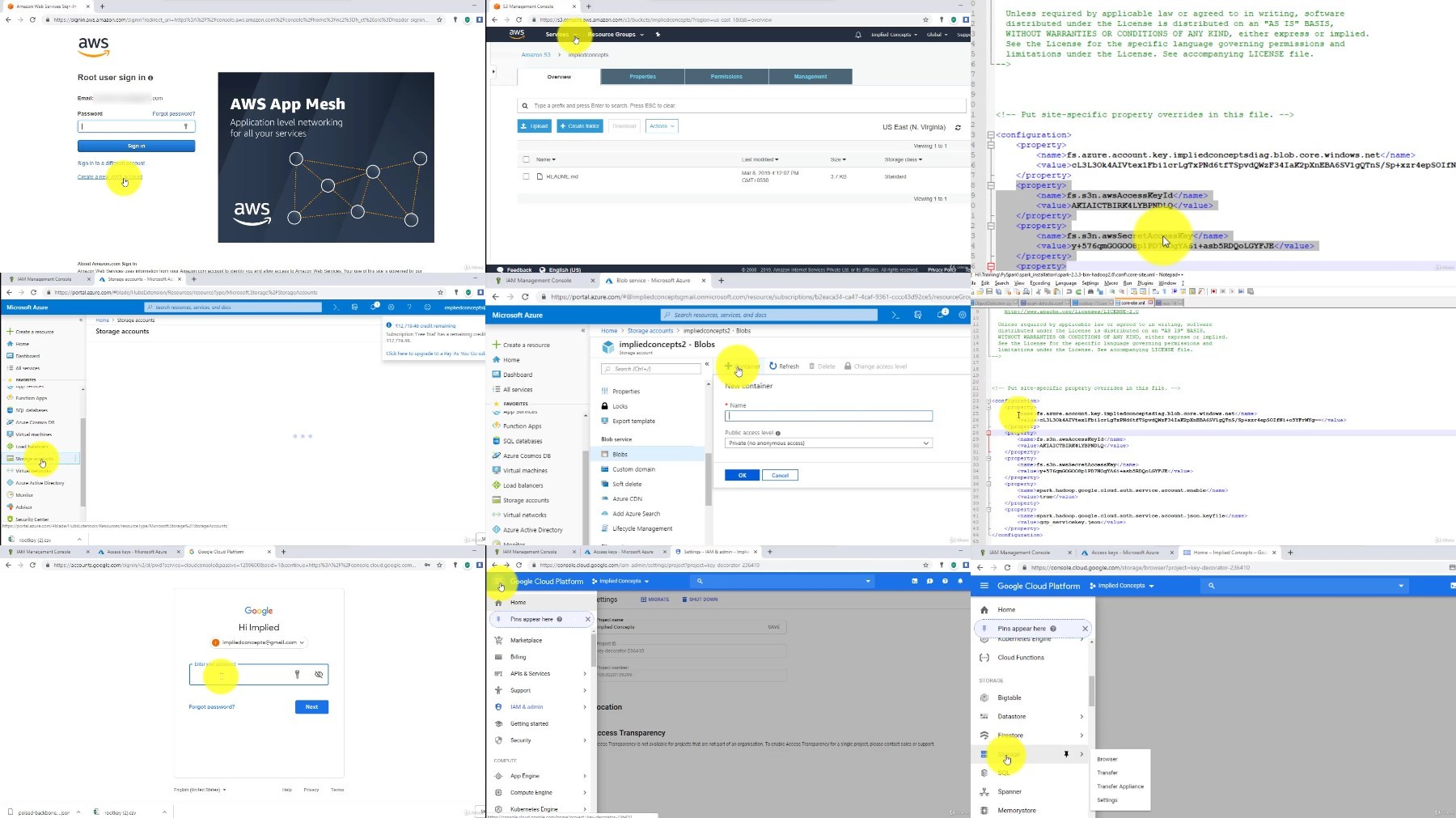Focus the S3 prefix search field
Screen dimensions: 1456x818
pyautogui.click(x=742, y=105)
